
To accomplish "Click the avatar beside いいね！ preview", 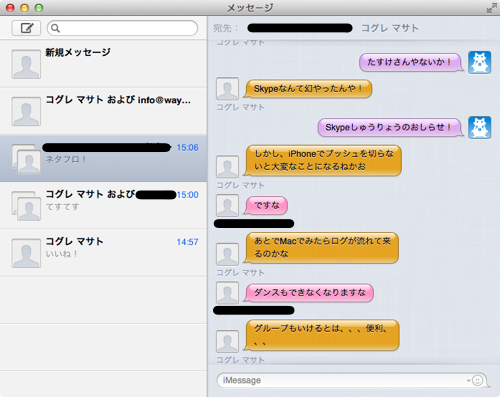I will coord(26,253).
